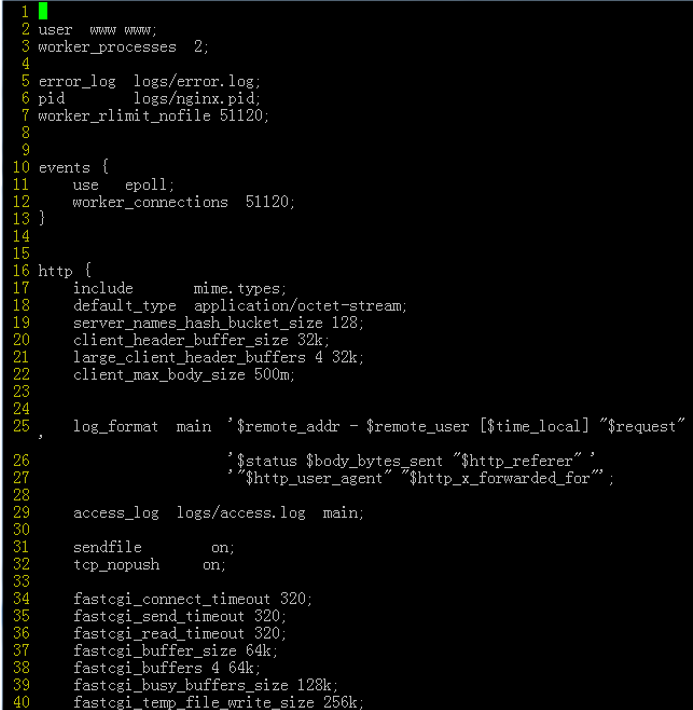Place cursor on use epoll line
693x710 pixels.
pyautogui.click(x=123, y=185)
